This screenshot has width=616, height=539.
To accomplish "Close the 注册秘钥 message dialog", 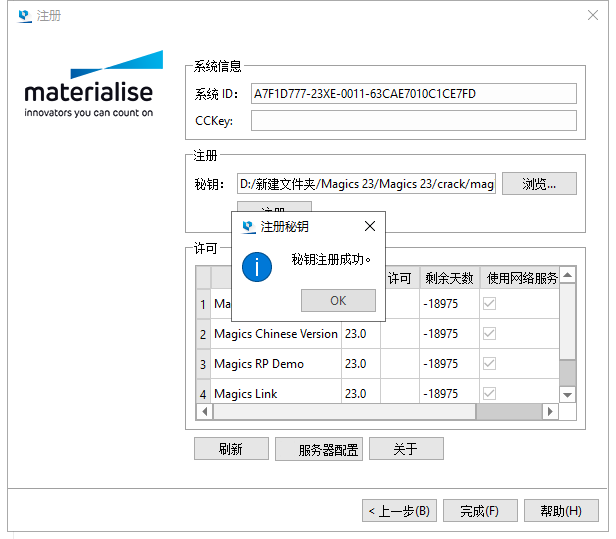I will 370,226.
